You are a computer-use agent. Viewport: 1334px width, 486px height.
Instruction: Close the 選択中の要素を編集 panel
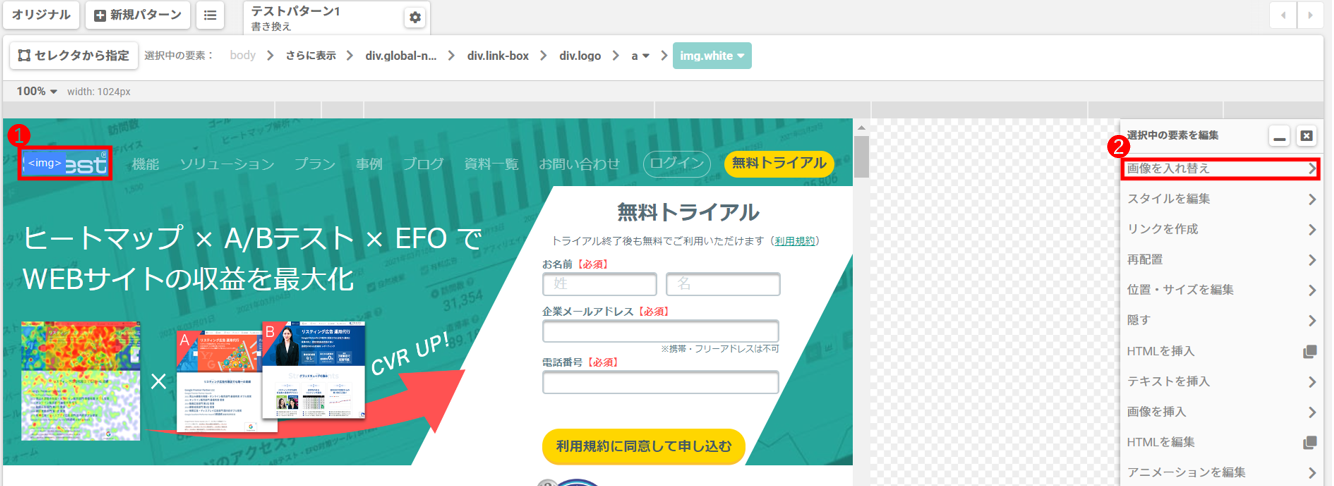pos(1306,136)
